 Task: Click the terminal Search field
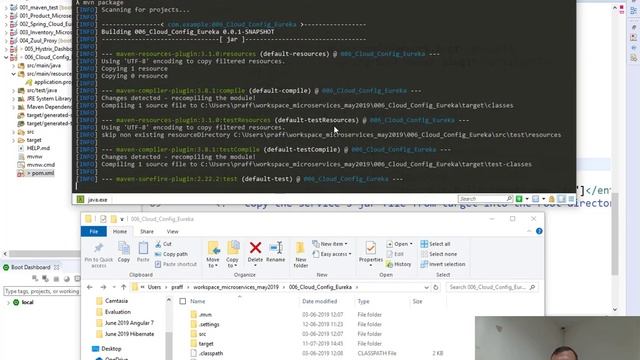[x=485, y=199]
